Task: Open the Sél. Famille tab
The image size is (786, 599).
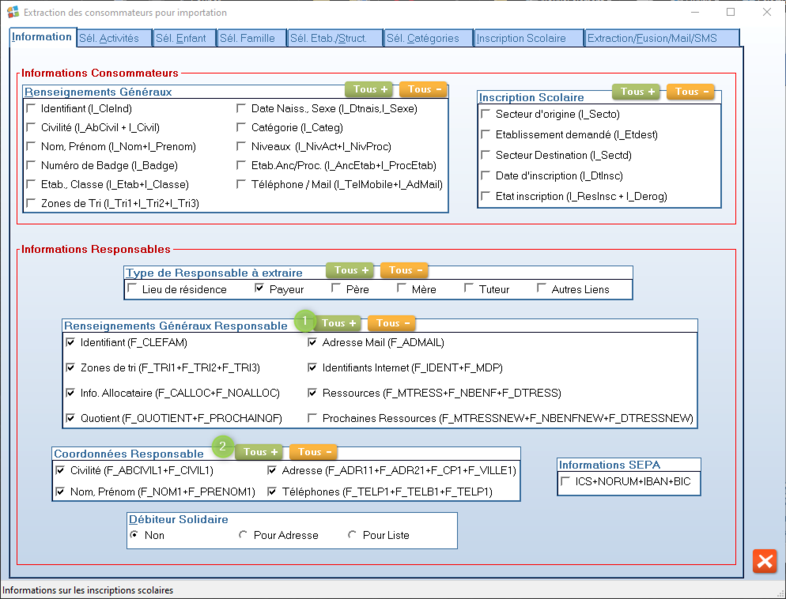Action: click(248, 38)
